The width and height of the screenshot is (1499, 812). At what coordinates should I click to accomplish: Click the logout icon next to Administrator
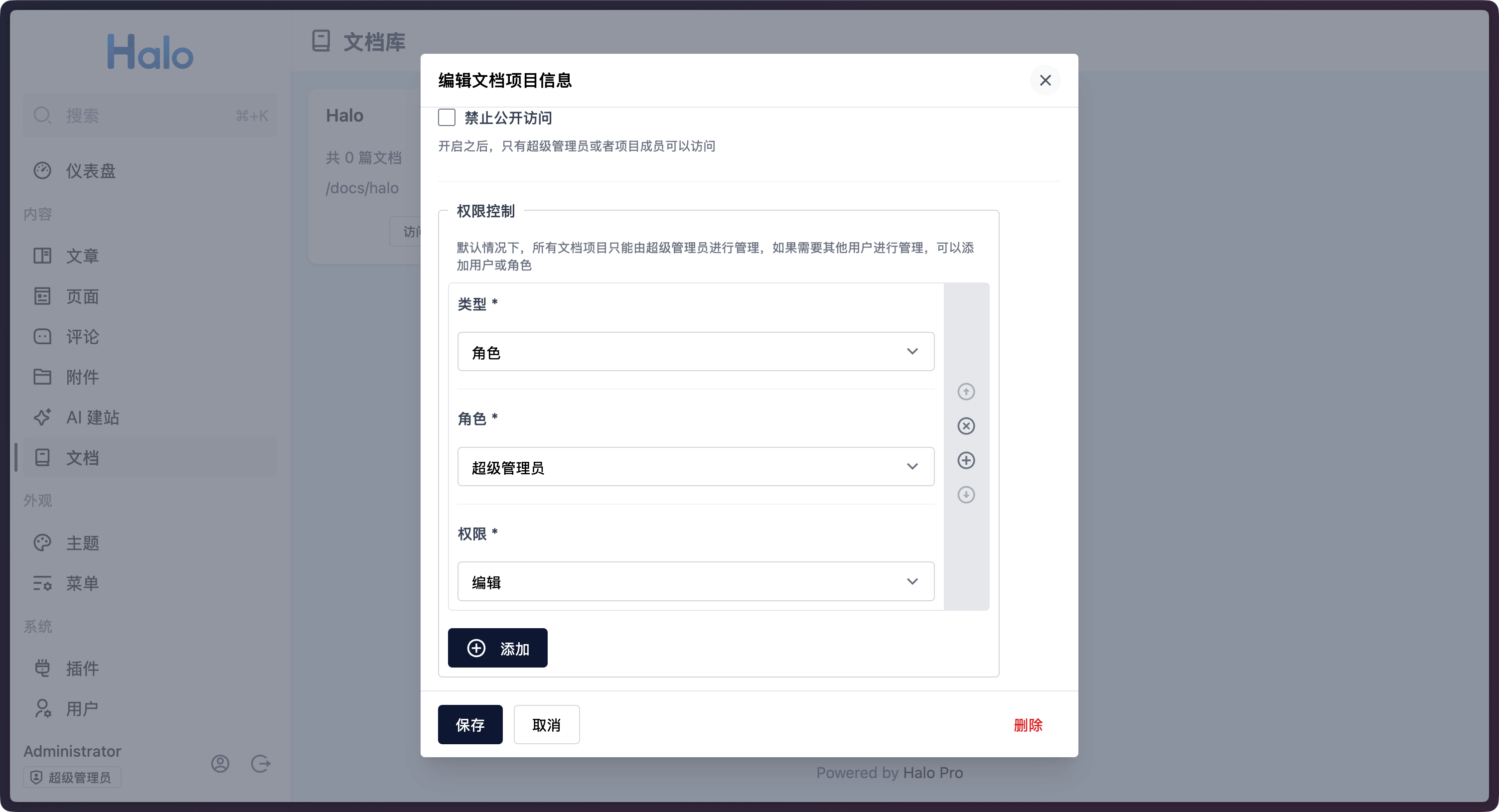pos(260,763)
